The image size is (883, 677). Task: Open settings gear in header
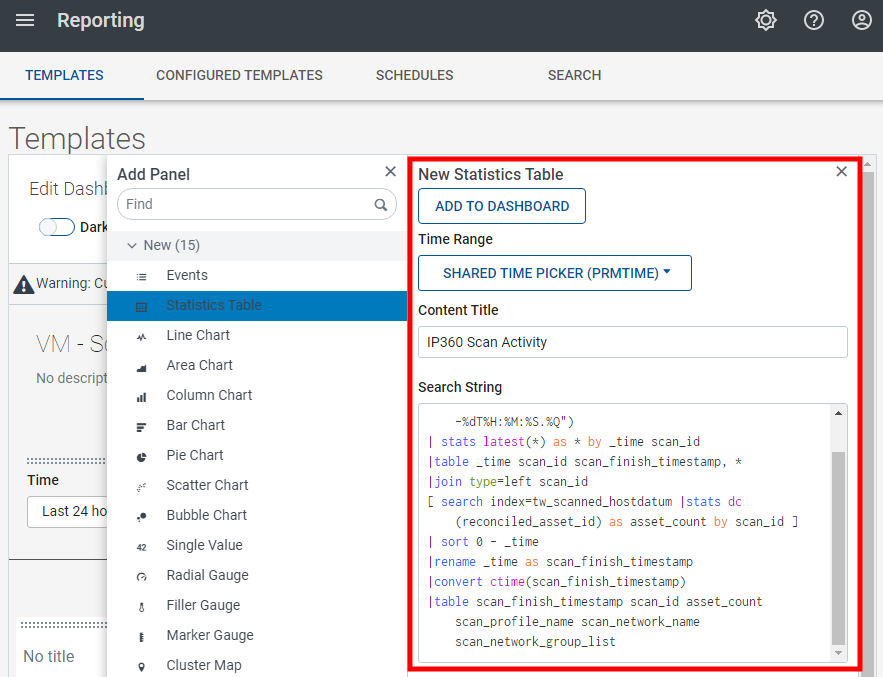(x=765, y=21)
